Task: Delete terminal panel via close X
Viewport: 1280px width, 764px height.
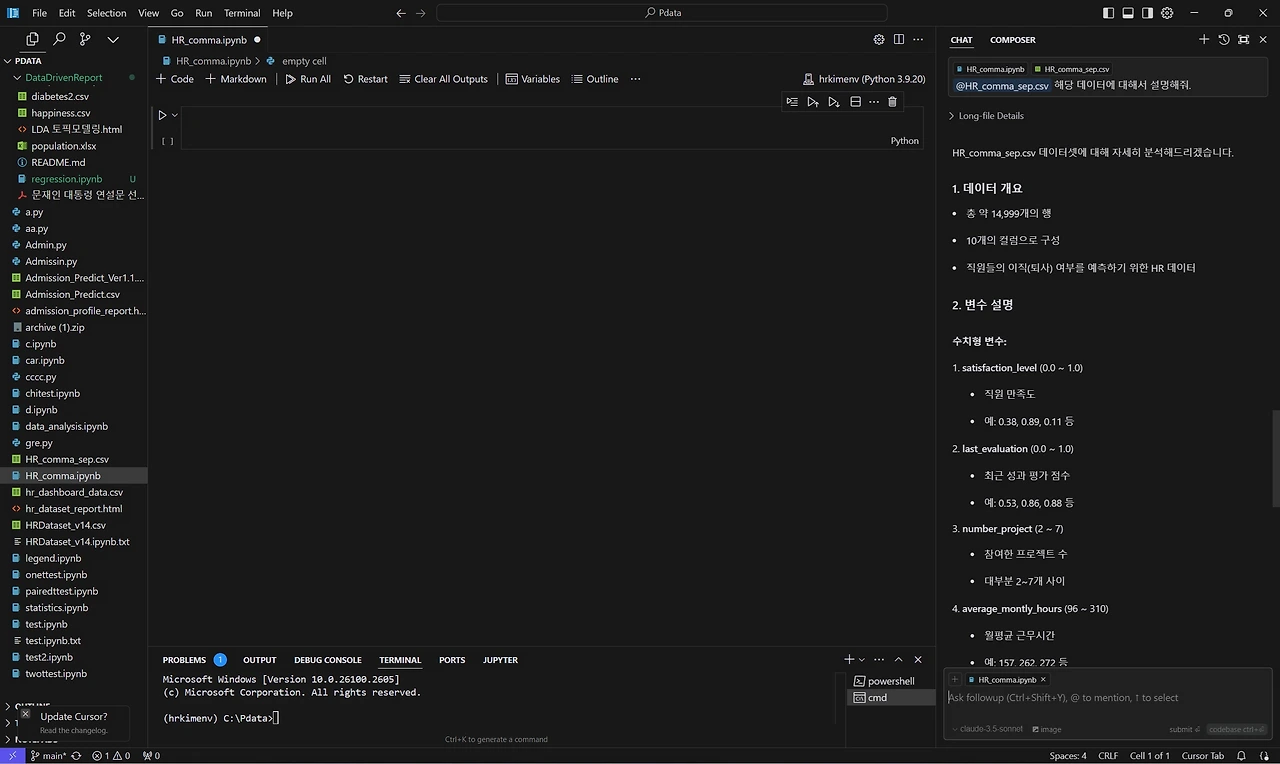Action: (x=918, y=660)
